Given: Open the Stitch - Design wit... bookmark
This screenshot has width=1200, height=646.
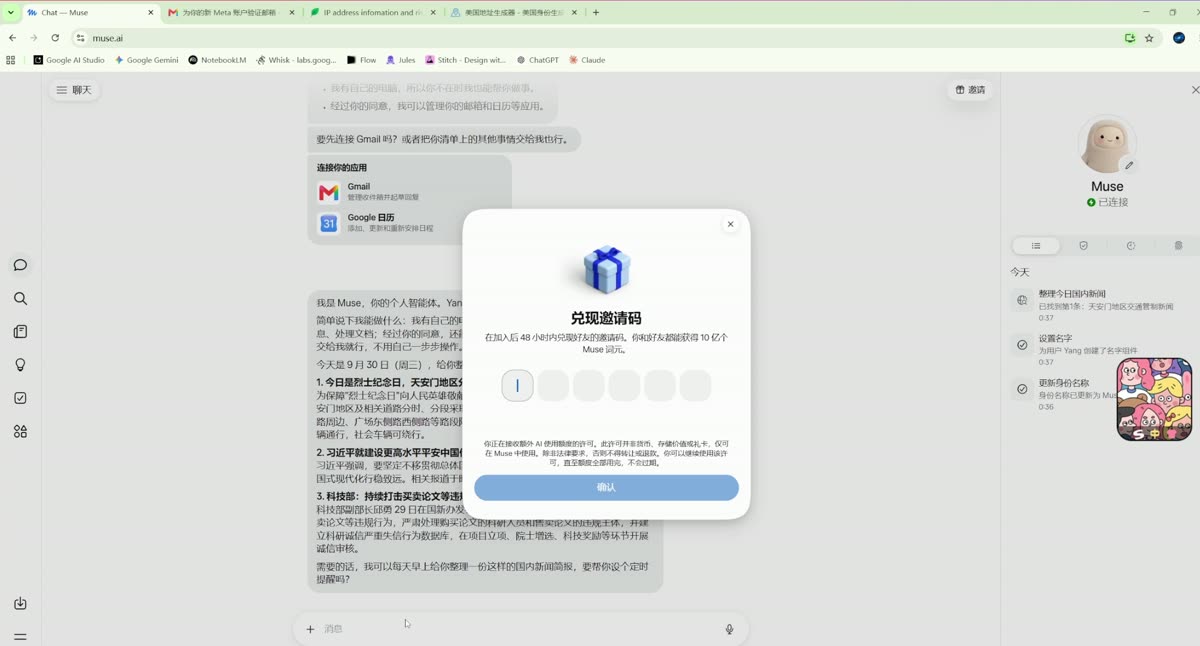Looking at the screenshot, I should coord(466,60).
